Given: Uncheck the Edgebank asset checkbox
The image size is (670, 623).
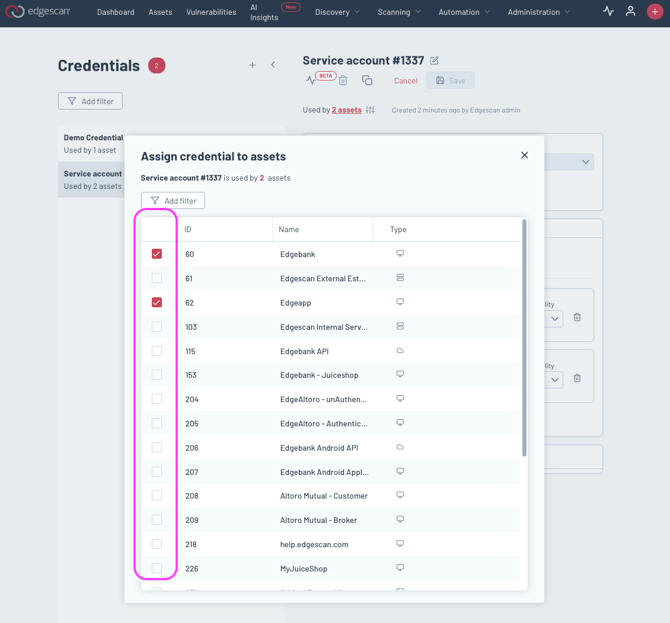Looking at the screenshot, I should click(157, 254).
